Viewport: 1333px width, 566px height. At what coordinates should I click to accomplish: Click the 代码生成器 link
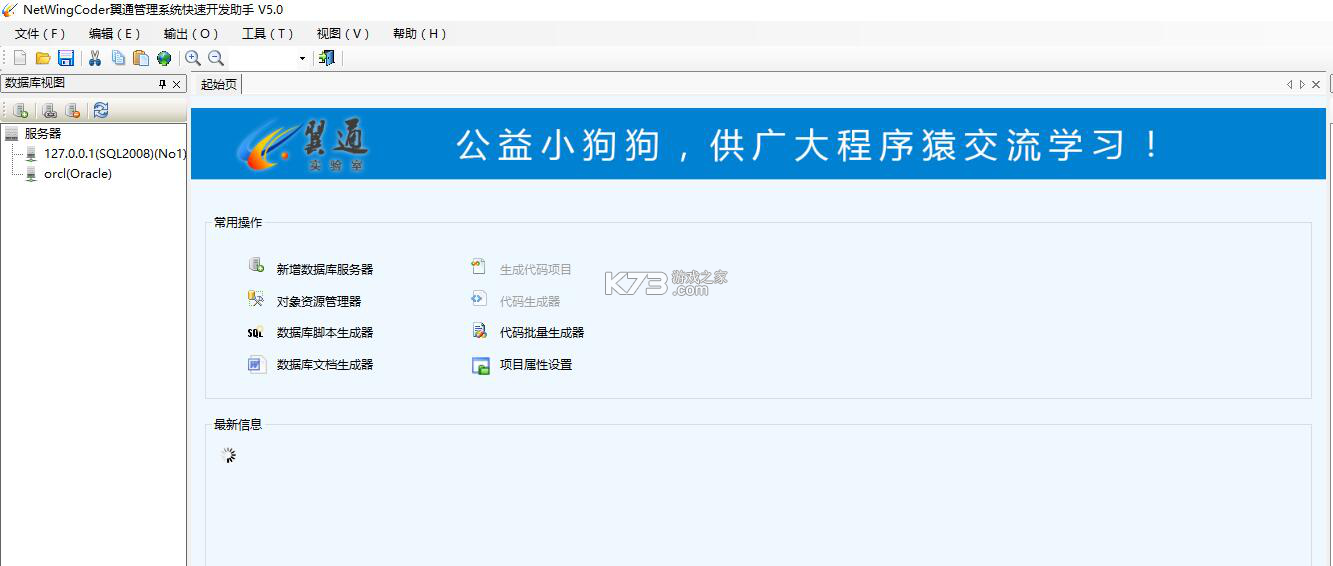(530, 302)
